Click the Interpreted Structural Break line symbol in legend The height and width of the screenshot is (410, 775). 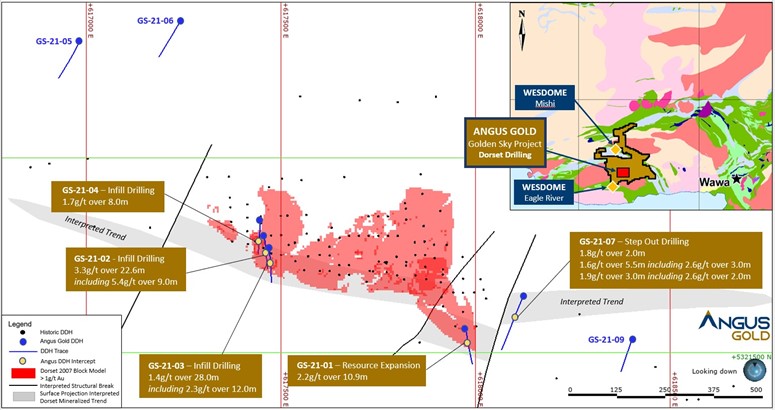click(21, 386)
